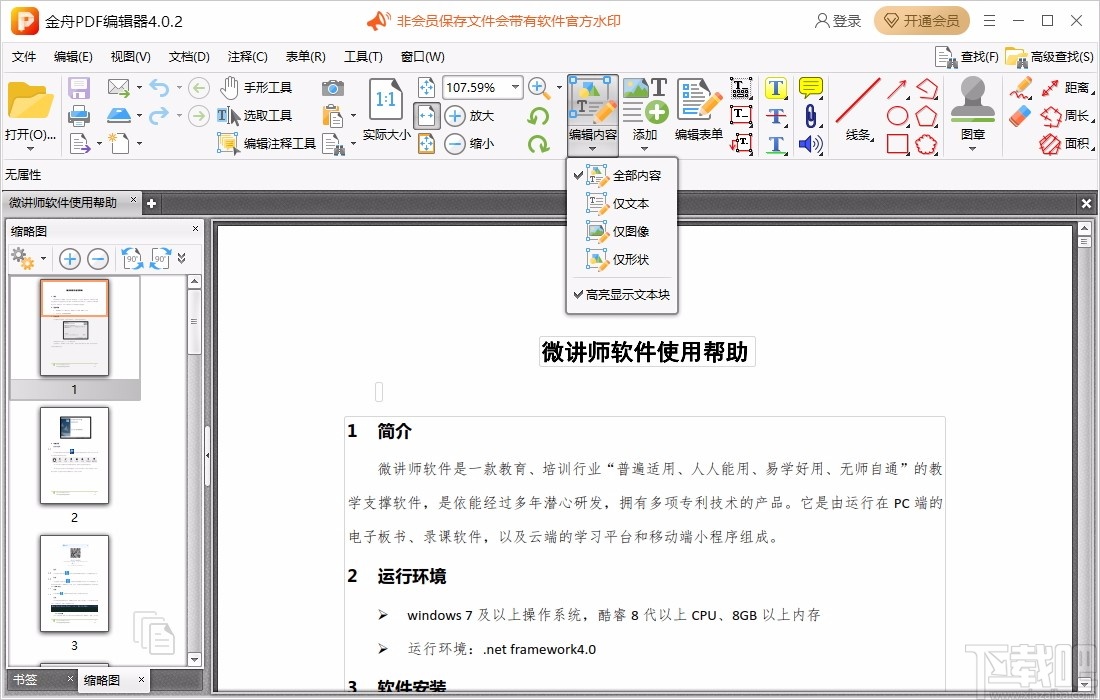This screenshot has height=700, width=1100.
Task: Check the 仅文本 option in the menu
Action: [x=628, y=203]
